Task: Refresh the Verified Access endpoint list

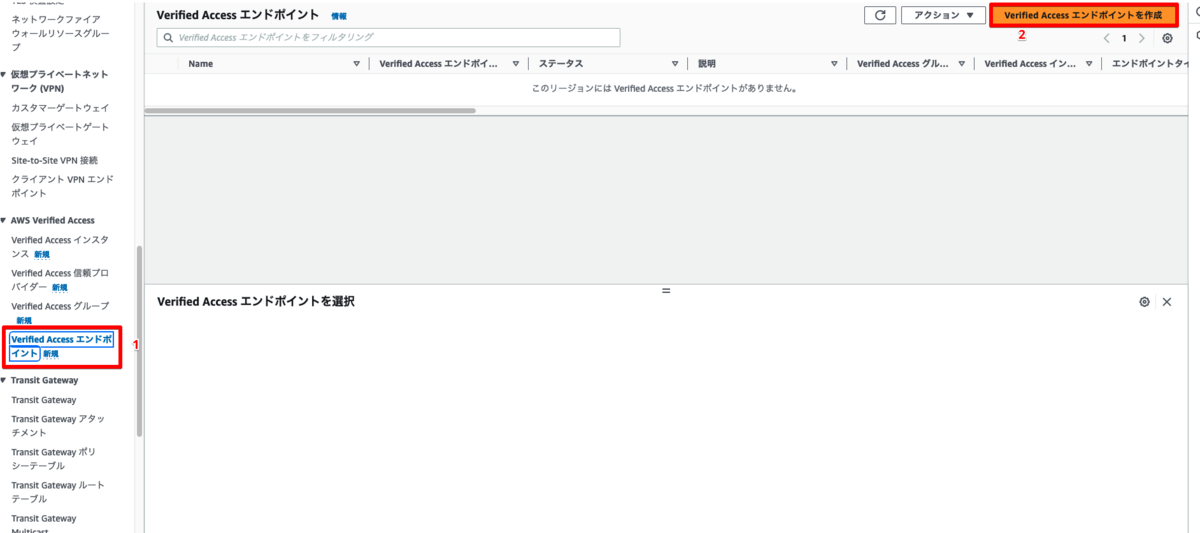Action: [x=880, y=15]
